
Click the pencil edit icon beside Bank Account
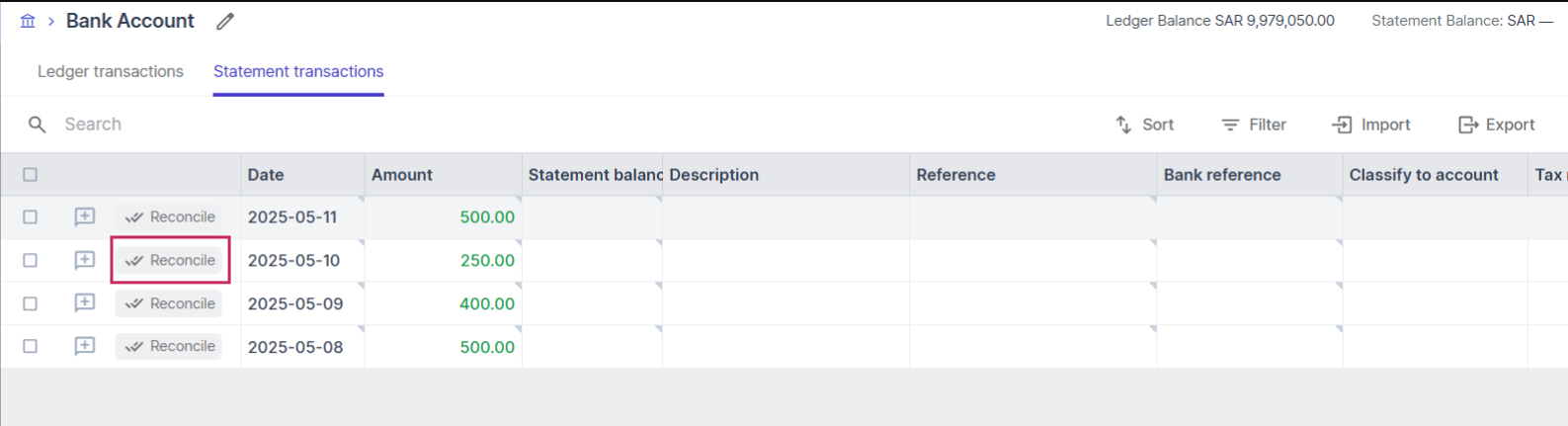225,21
